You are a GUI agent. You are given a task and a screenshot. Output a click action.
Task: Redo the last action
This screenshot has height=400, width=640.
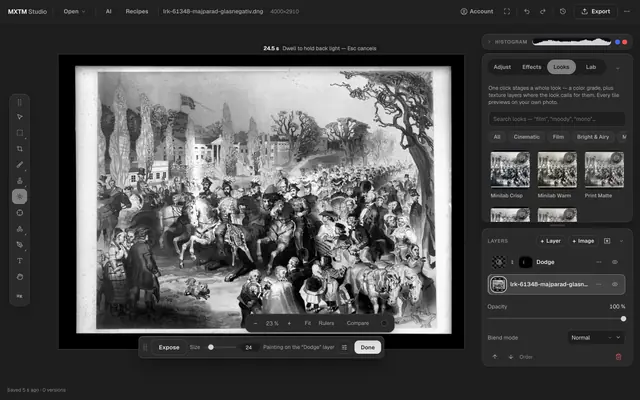point(543,11)
